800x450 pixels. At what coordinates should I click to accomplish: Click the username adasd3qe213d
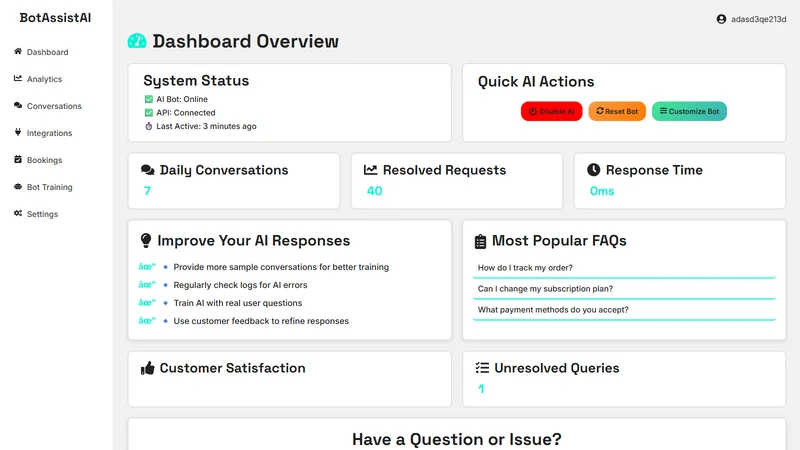[759, 19]
